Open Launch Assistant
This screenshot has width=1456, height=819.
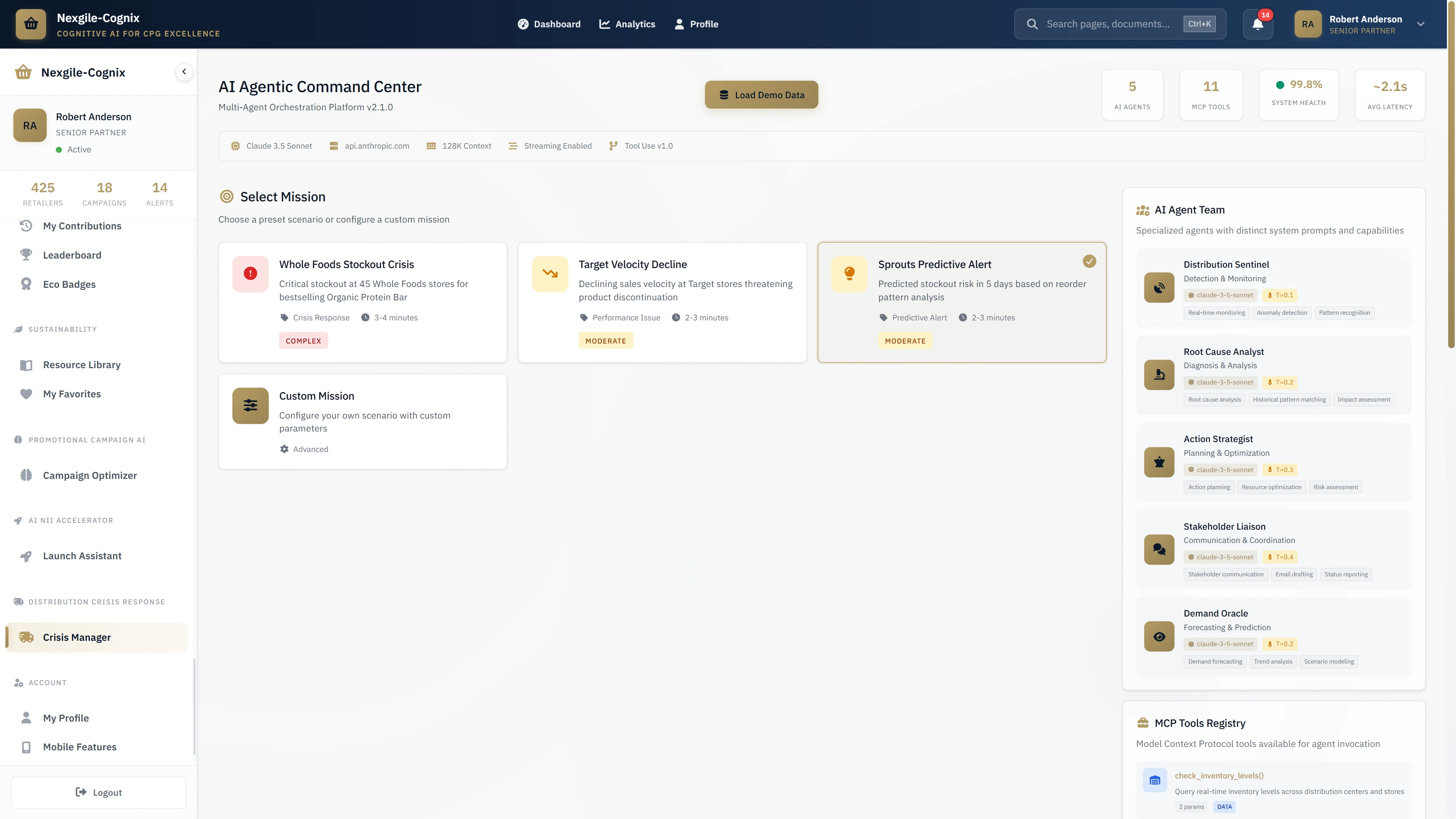click(82, 555)
